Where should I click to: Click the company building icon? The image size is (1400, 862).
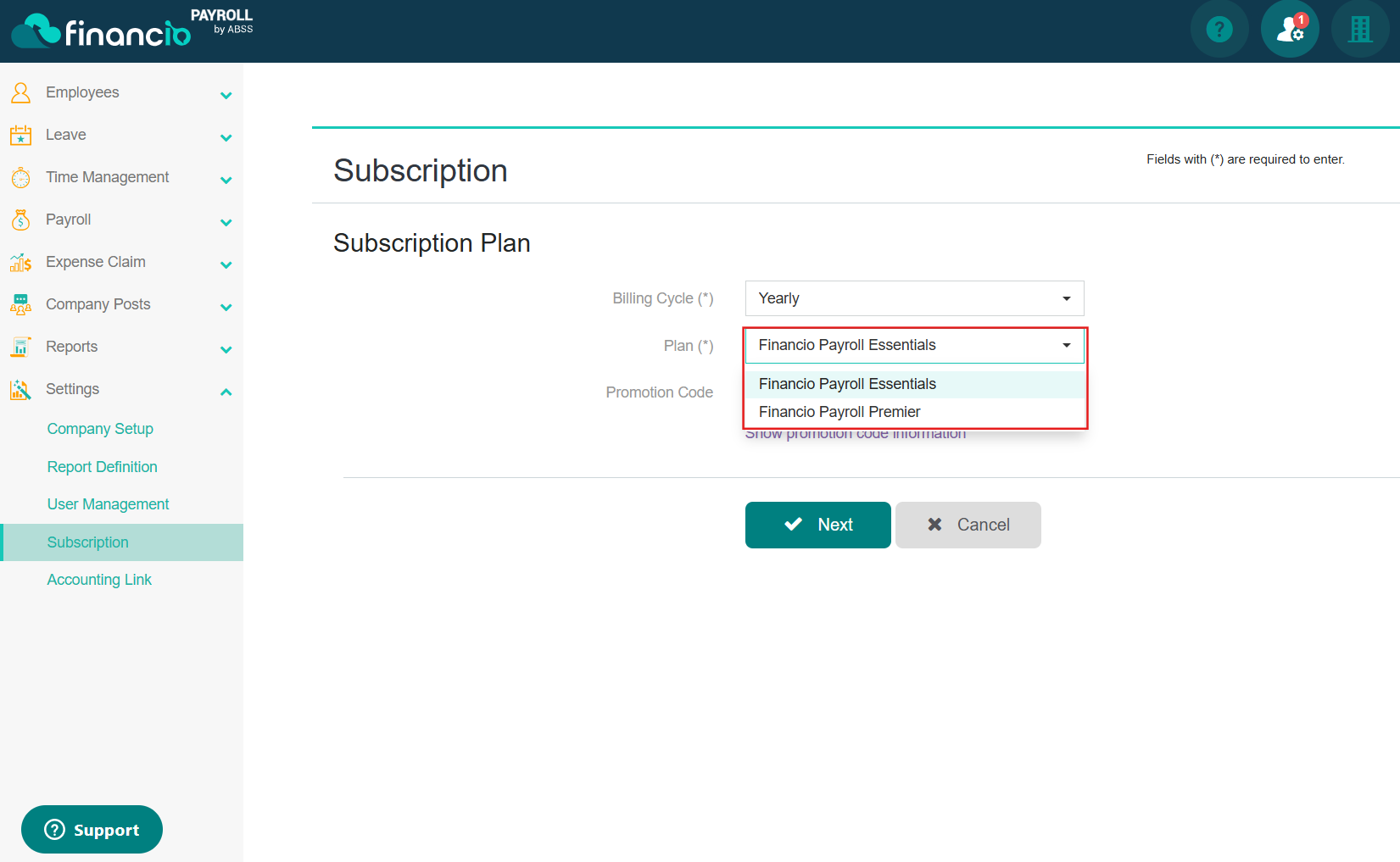(x=1359, y=30)
